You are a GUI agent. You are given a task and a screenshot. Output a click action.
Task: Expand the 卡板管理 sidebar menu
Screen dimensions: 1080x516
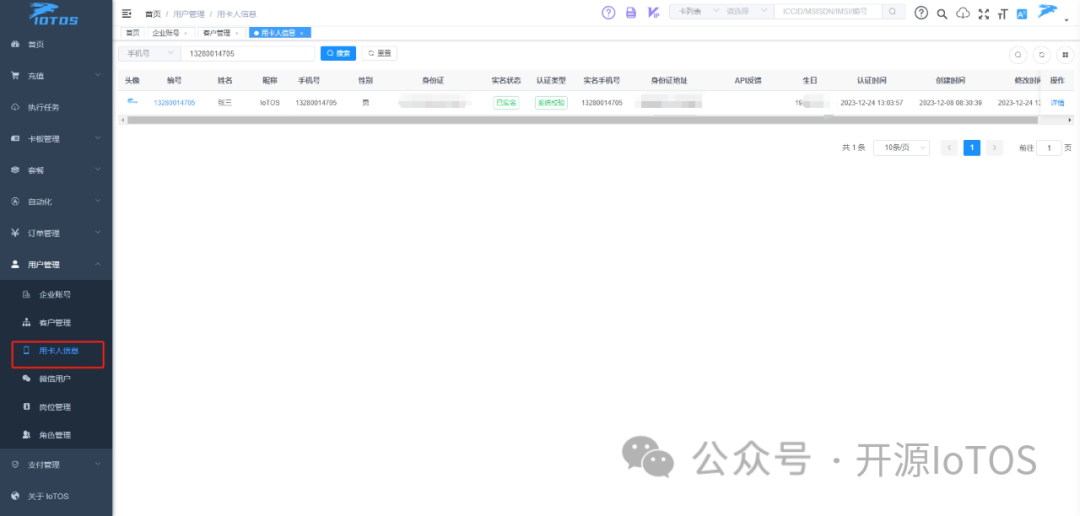(x=56, y=138)
